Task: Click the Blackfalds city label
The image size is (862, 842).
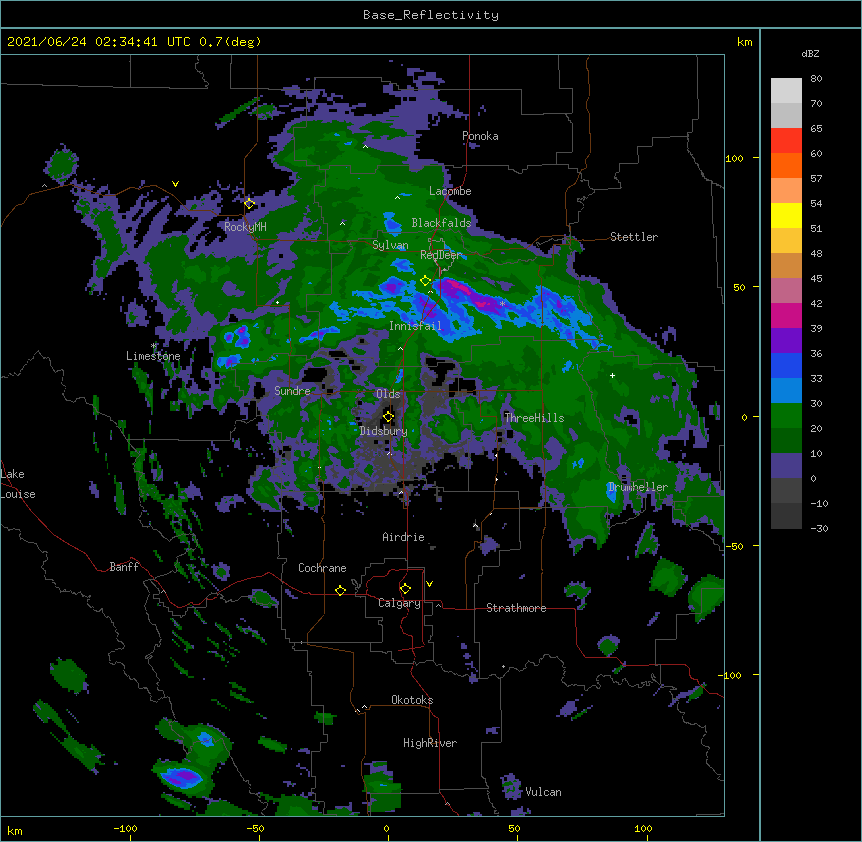Action: [441, 223]
